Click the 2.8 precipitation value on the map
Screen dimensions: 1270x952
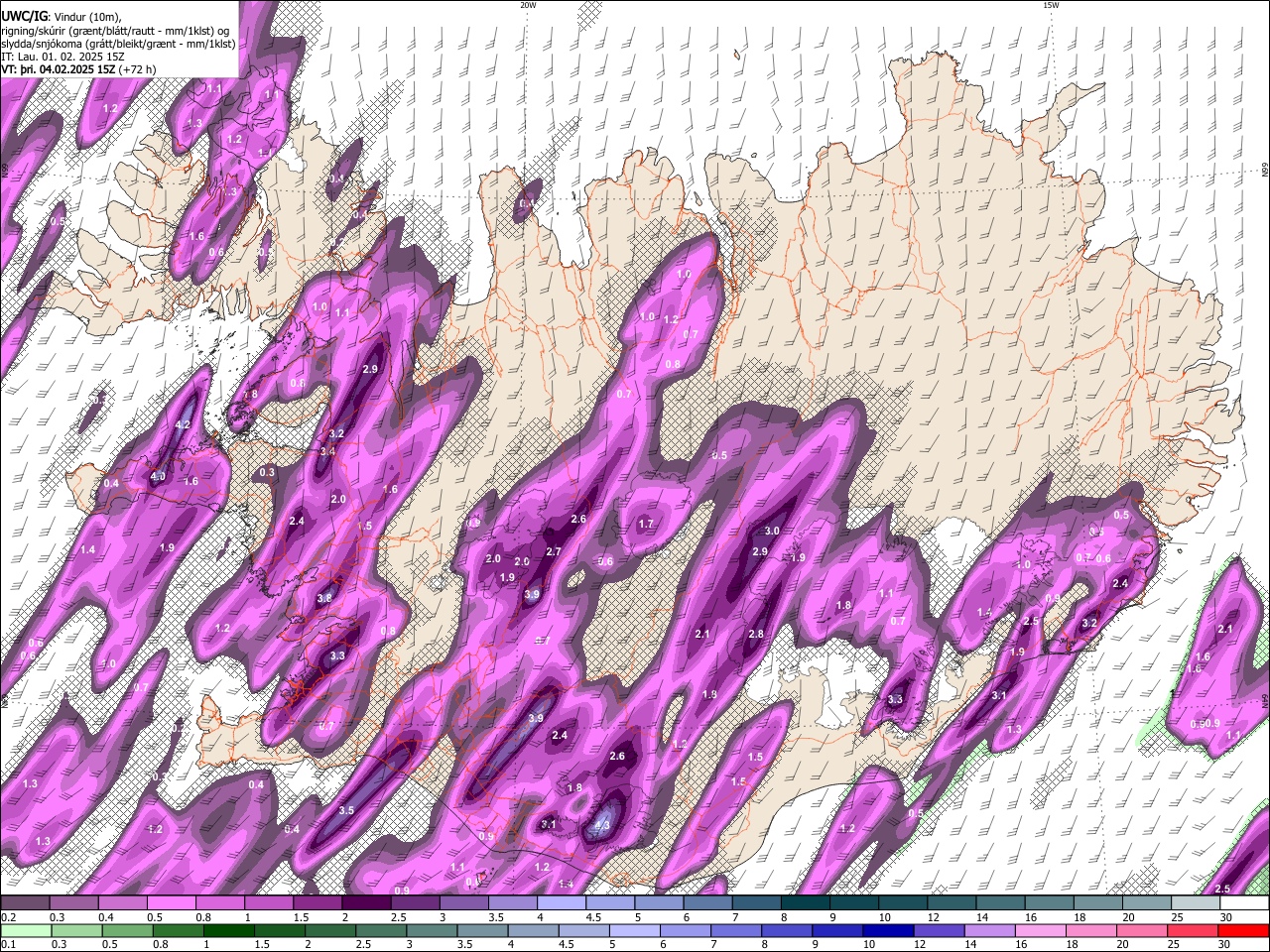click(756, 635)
